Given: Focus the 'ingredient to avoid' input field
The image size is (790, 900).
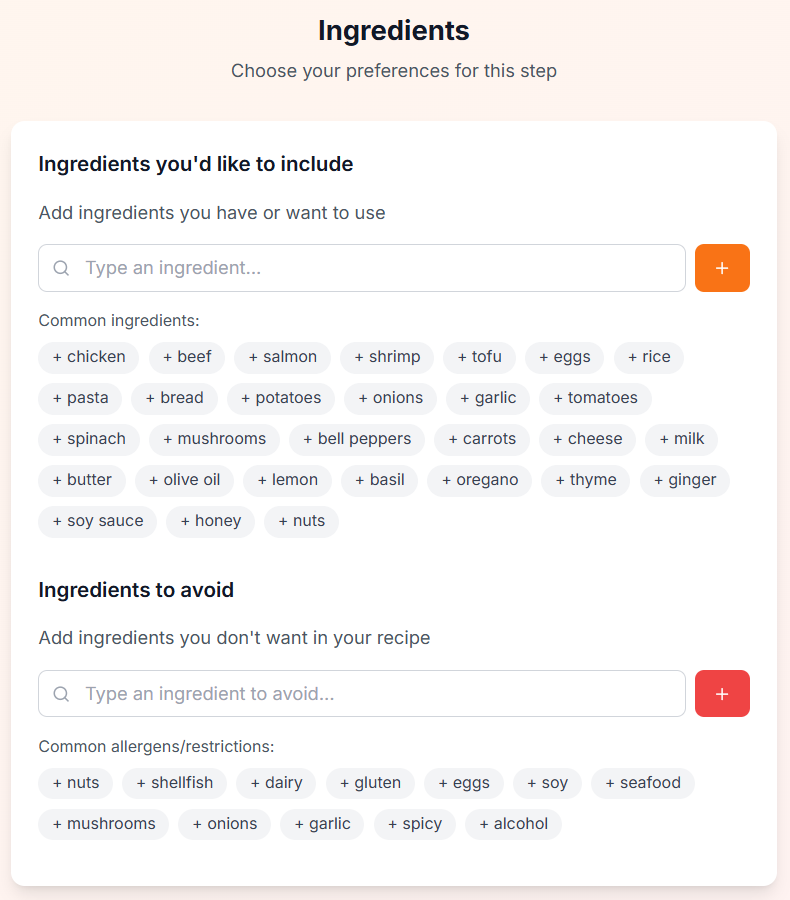Looking at the screenshot, I should coord(380,694).
